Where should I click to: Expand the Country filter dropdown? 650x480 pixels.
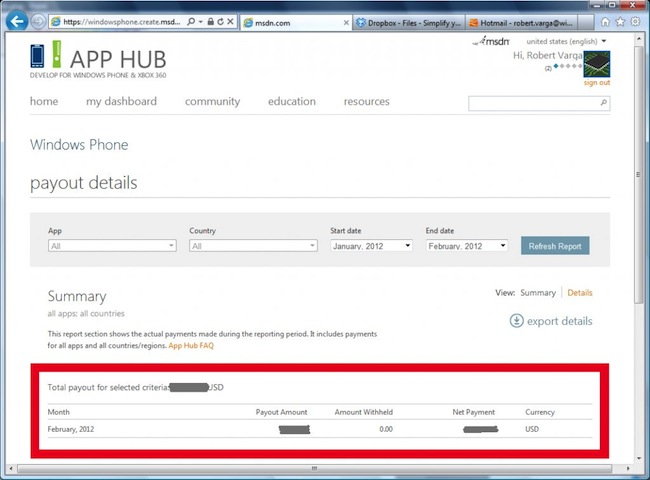click(253, 246)
